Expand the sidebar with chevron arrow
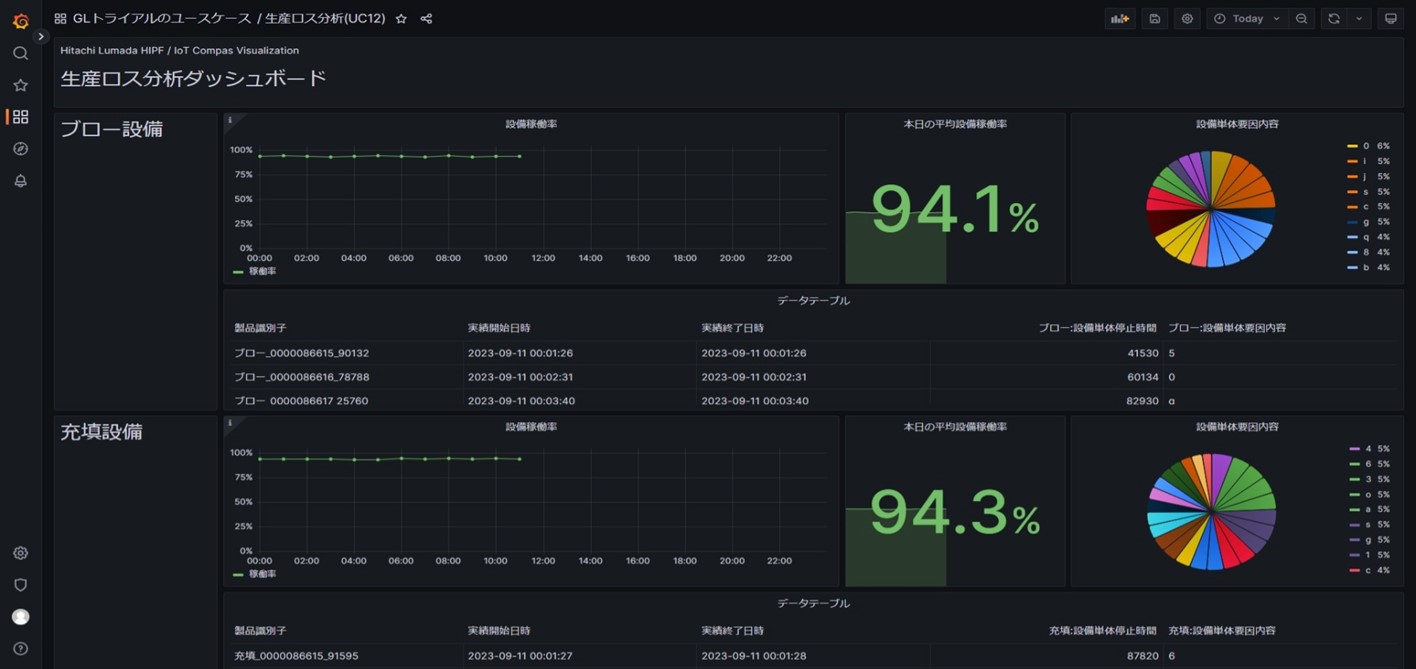 [x=41, y=37]
